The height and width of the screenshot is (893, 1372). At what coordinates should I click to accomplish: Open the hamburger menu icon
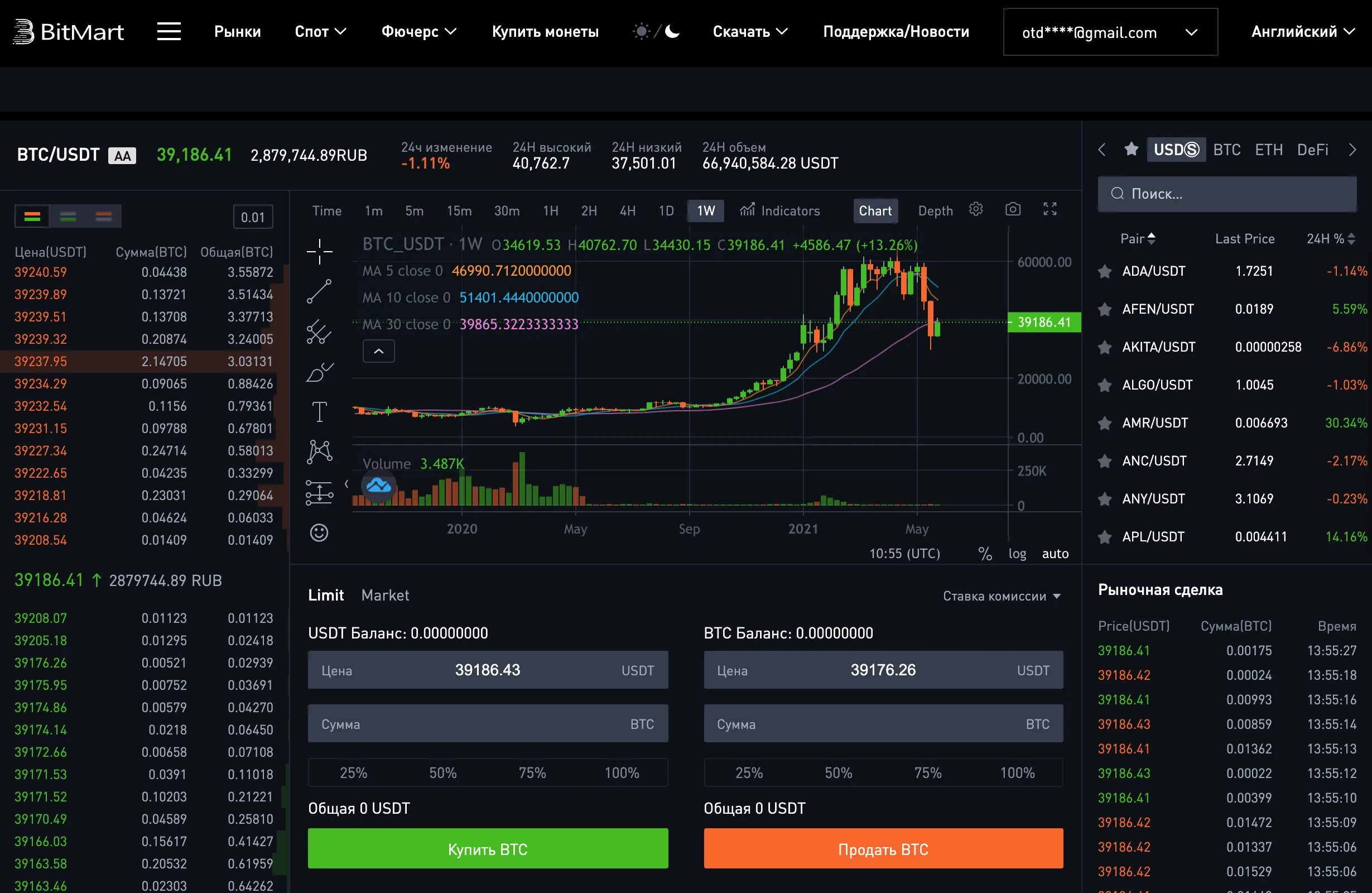tap(169, 31)
